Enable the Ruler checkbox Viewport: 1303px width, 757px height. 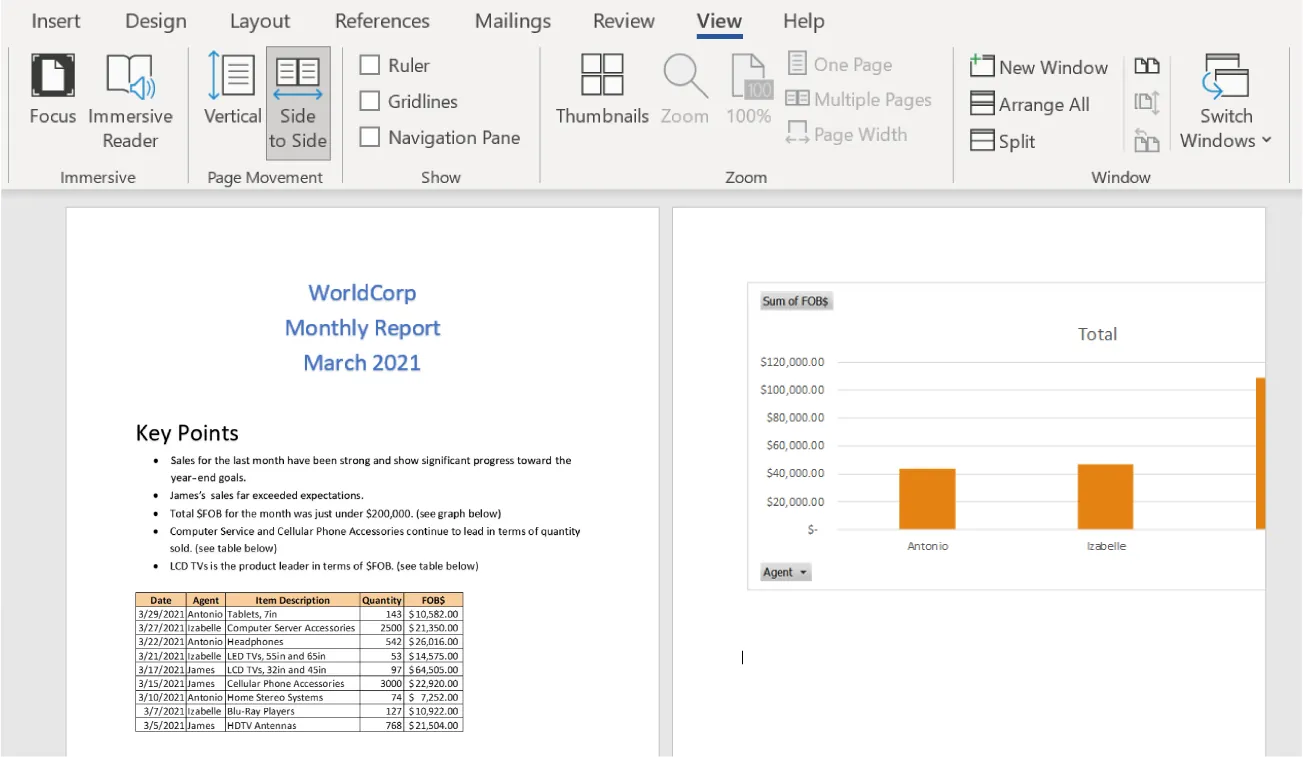click(371, 64)
